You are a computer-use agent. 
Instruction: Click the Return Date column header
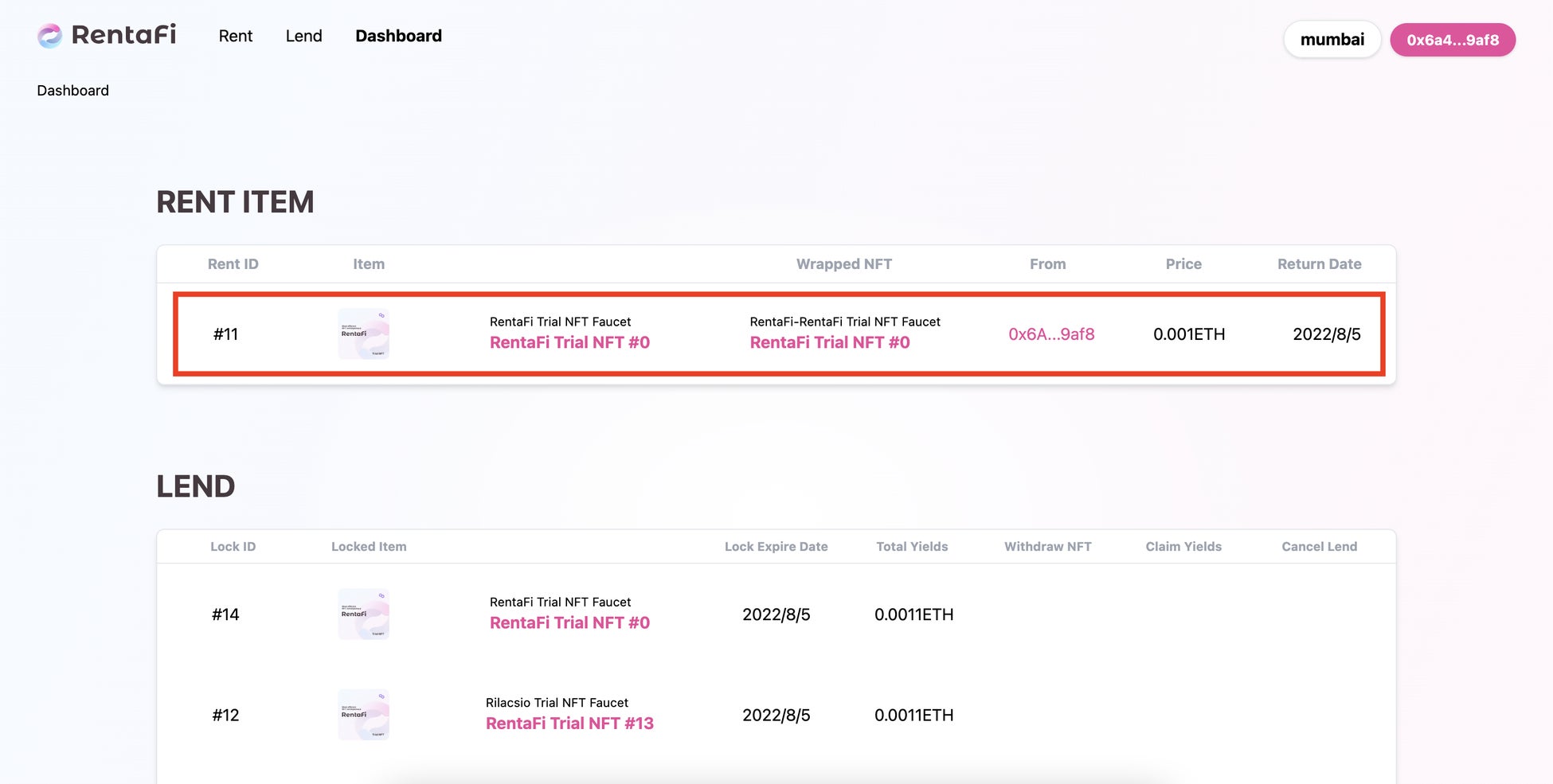coord(1319,264)
